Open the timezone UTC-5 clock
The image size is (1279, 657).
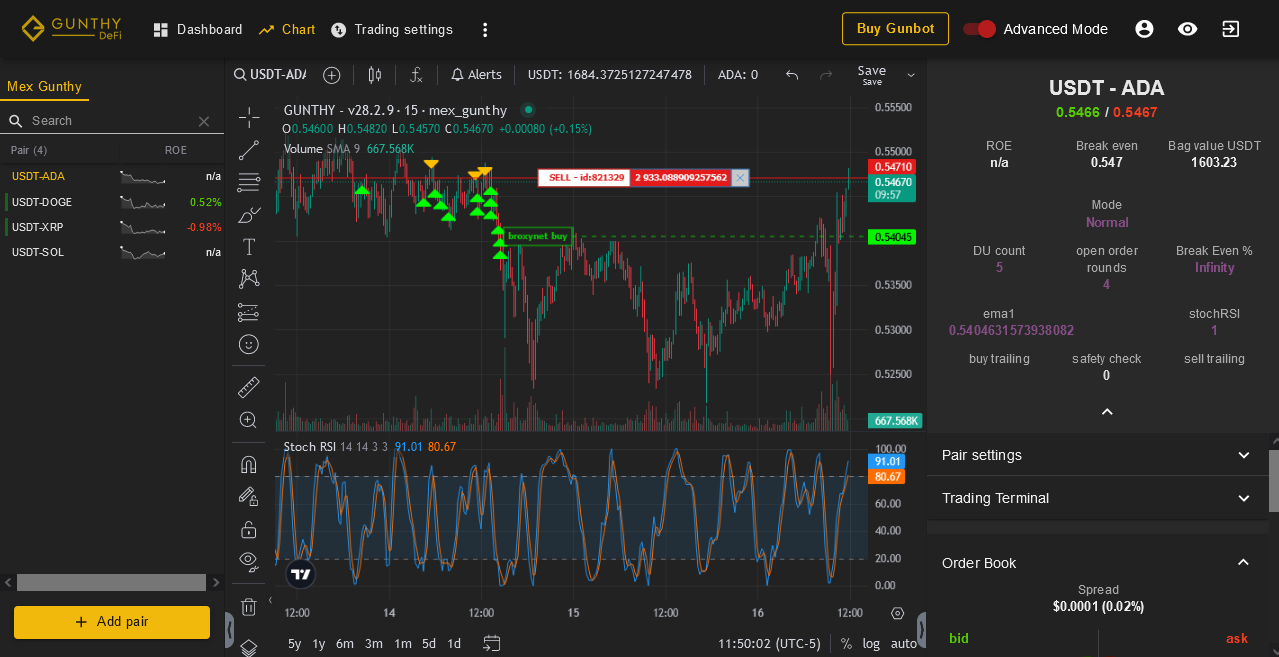tap(769, 644)
